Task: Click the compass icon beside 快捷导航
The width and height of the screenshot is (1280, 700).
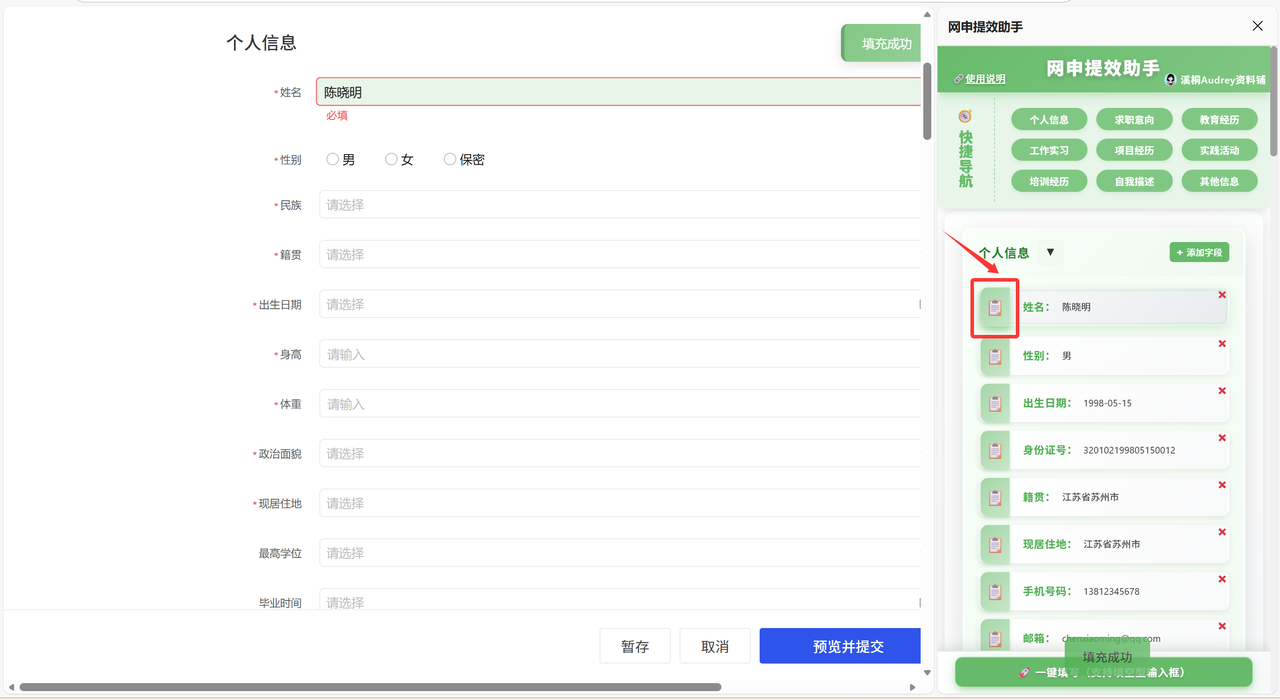Action: point(963,116)
